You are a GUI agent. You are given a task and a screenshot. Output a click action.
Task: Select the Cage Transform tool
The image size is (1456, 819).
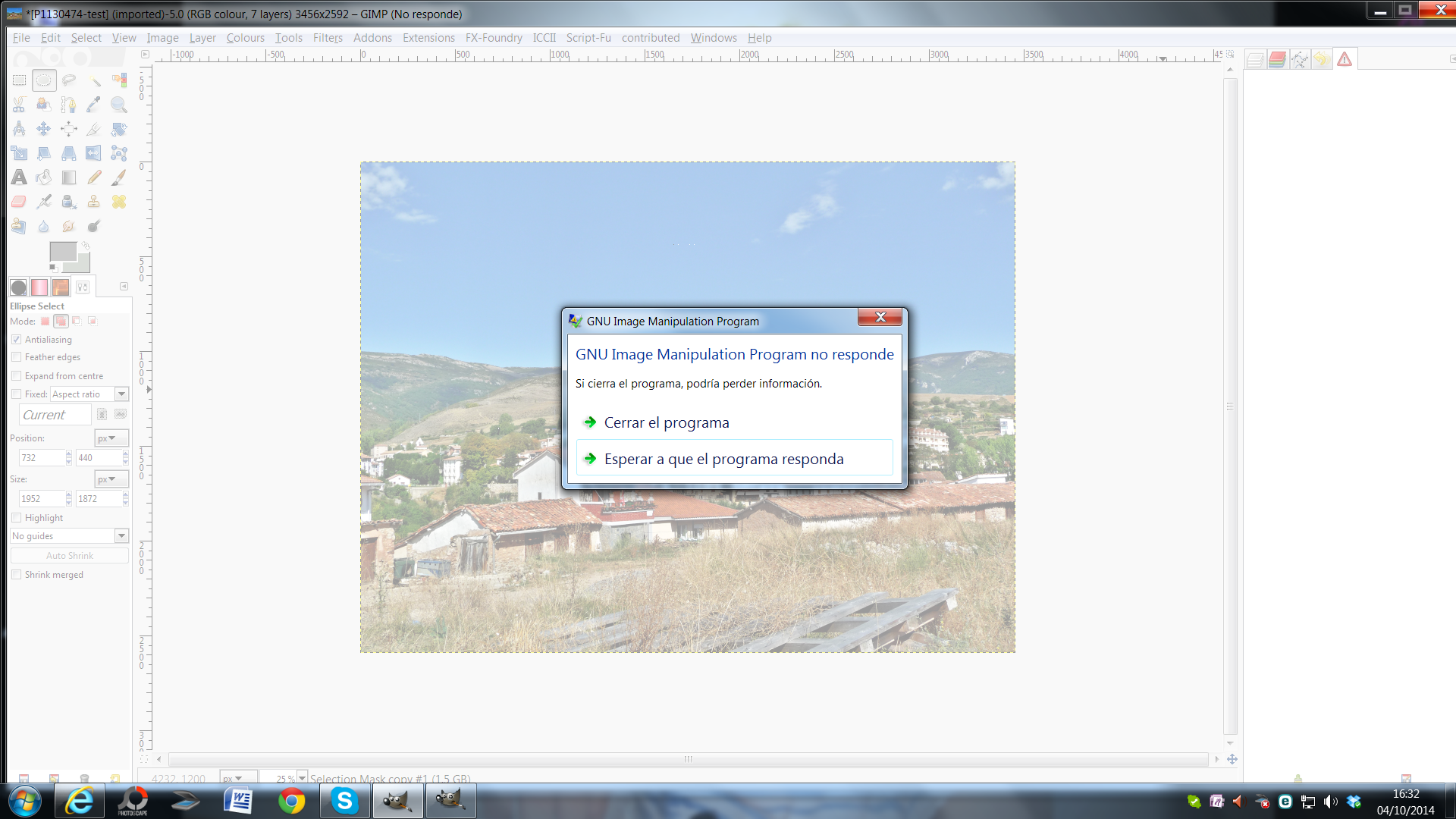pos(119,153)
